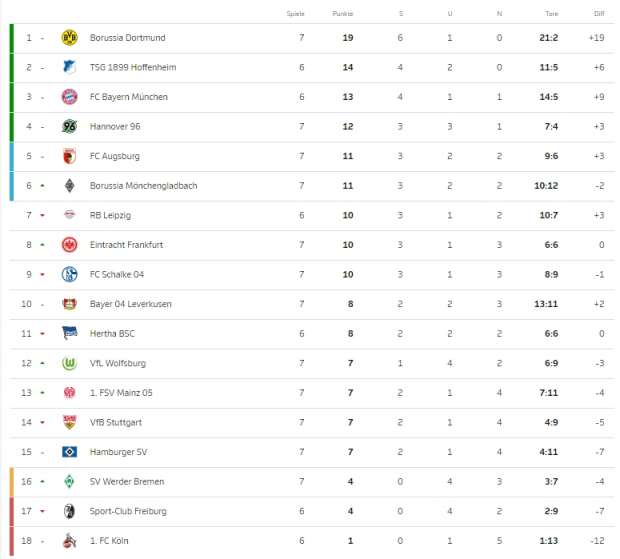Image resolution: width=620 pixels, height=559 pixels.
Task: Click the SV Werder Bremen diamond logo
Action: (70, 482)
